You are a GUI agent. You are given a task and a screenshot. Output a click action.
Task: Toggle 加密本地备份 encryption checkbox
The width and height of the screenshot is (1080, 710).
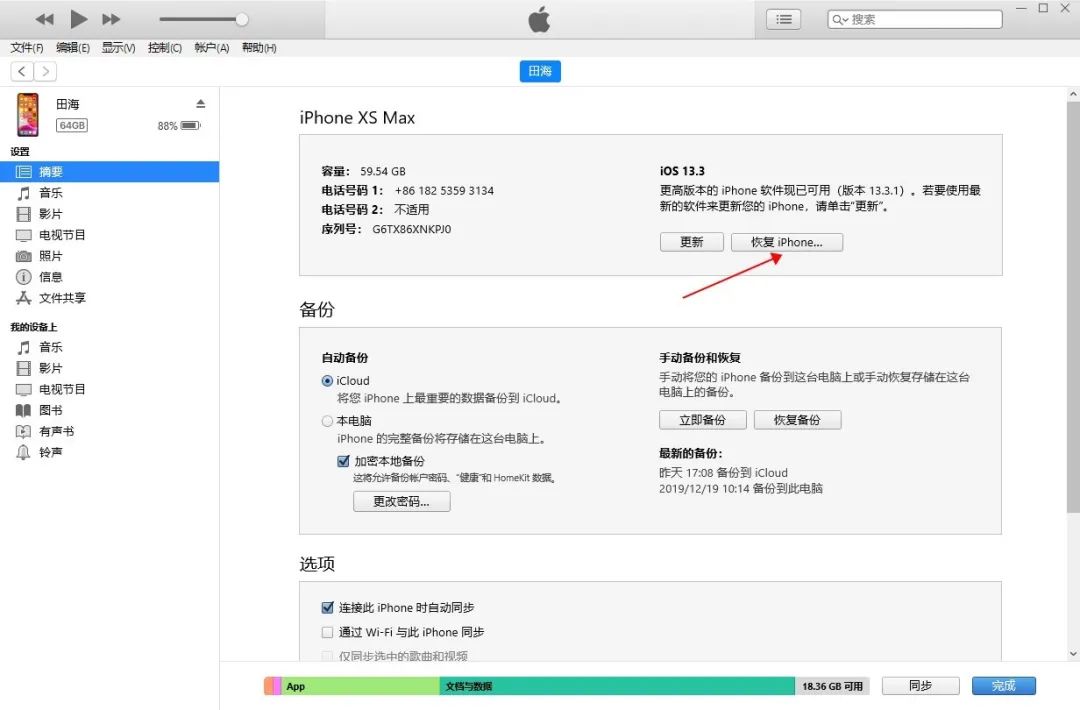coord(343,461)
